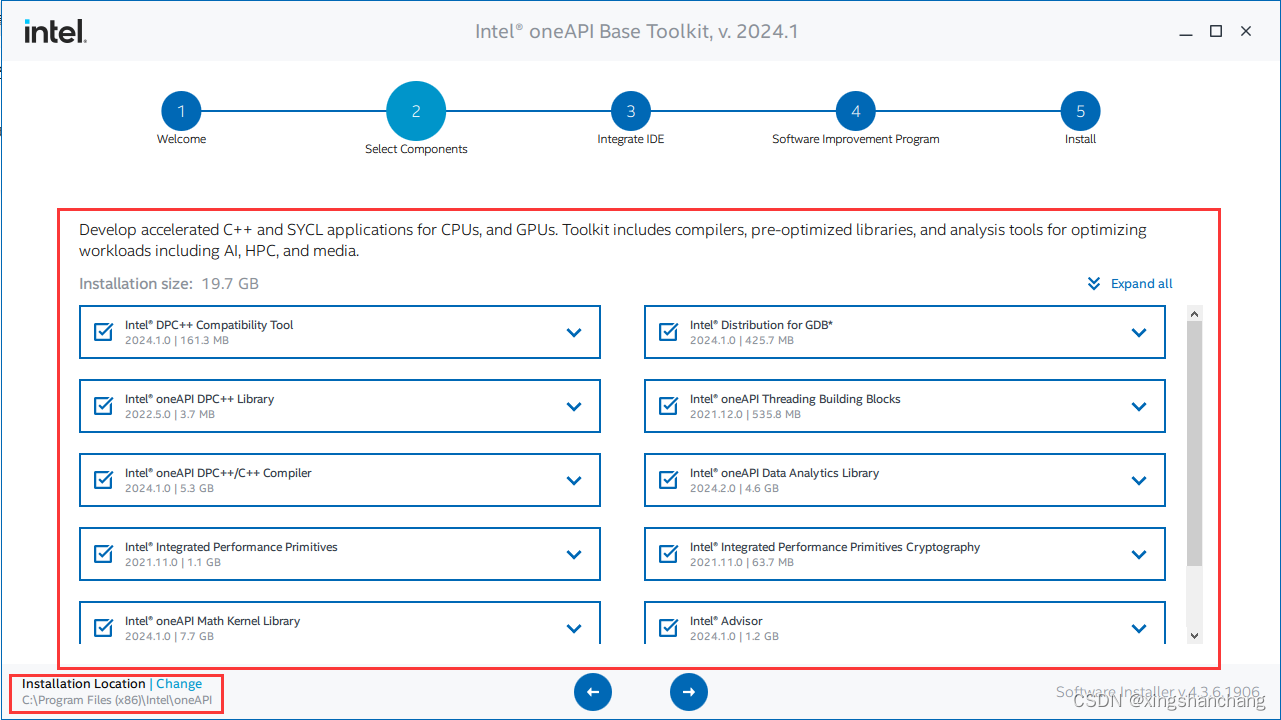Click the Select Components step label
This screenshot has width=1281, height=720.
pos(416,149)
